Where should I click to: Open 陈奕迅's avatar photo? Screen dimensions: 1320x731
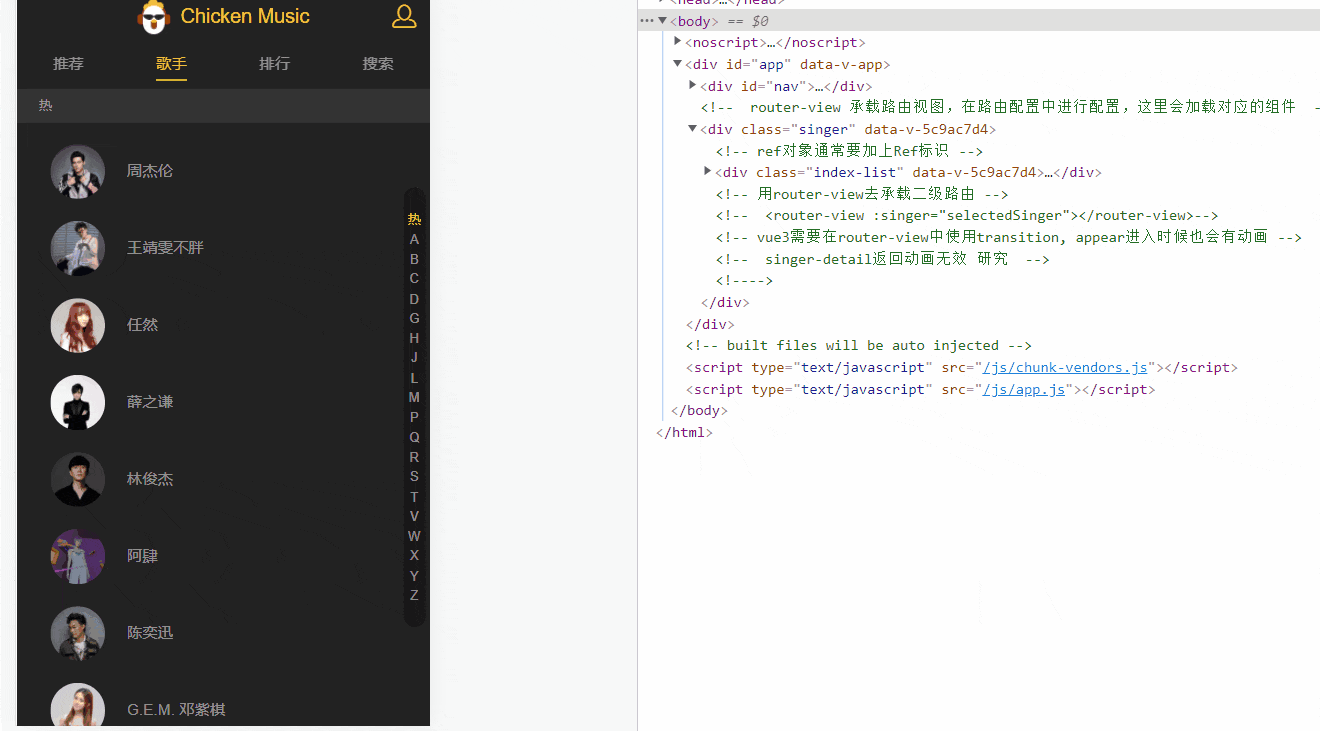pos(78,633)
